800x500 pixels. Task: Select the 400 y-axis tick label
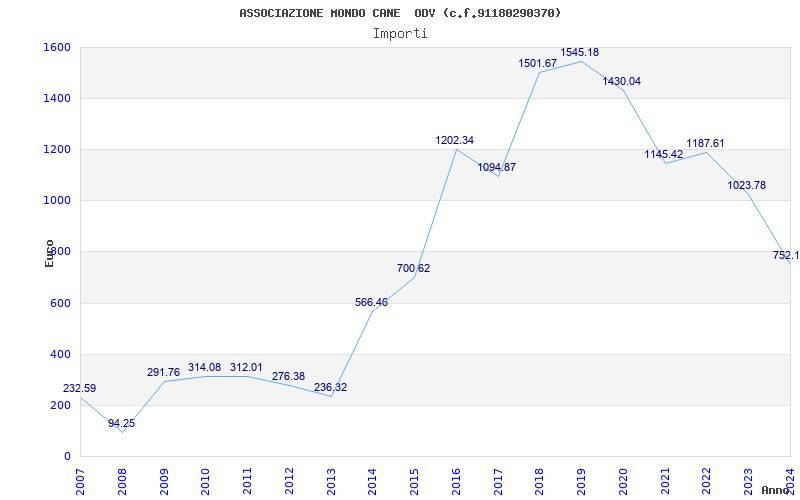59,355
